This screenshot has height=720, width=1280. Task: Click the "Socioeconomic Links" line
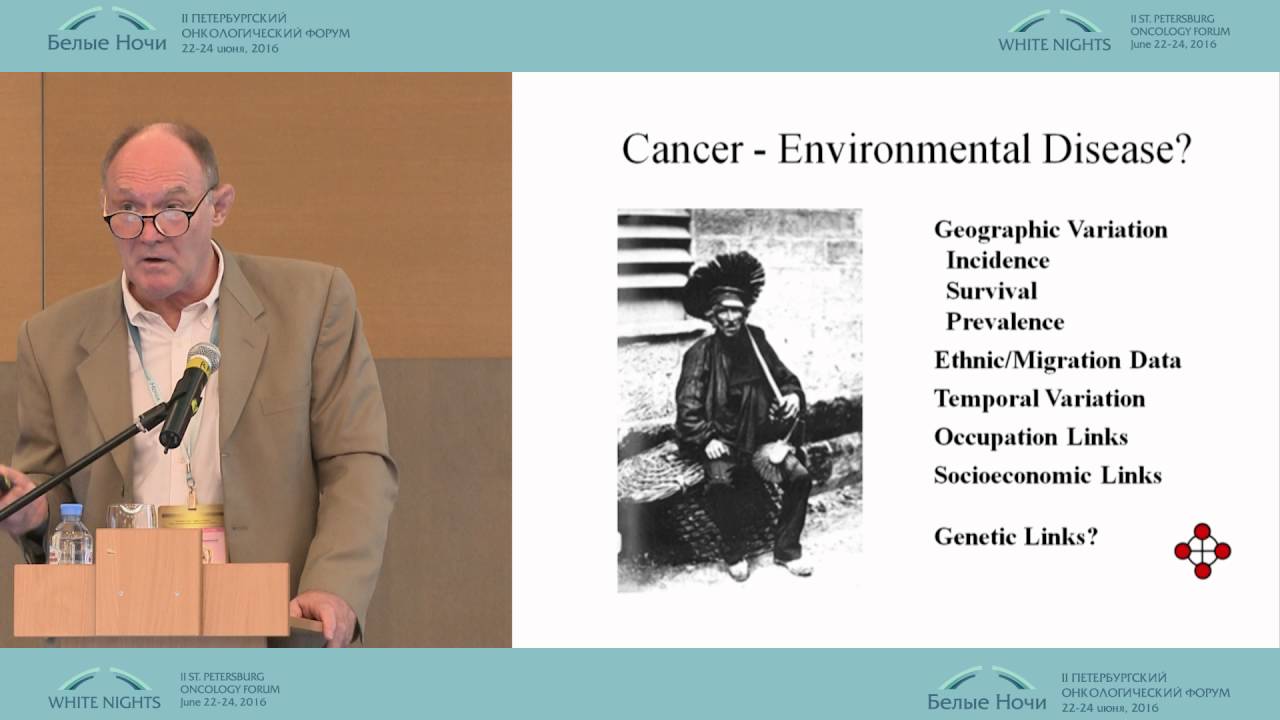[1047, 475]
